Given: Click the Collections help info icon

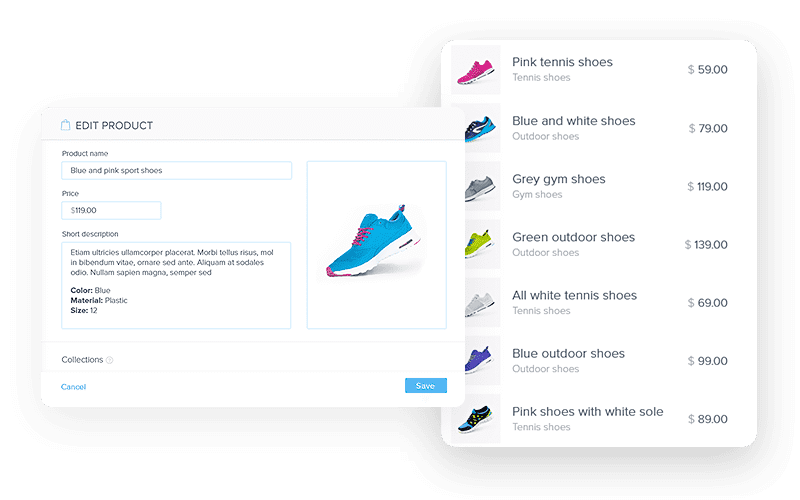Looking at the screenshot, I should pyautogui.click(x=109, y=360).
